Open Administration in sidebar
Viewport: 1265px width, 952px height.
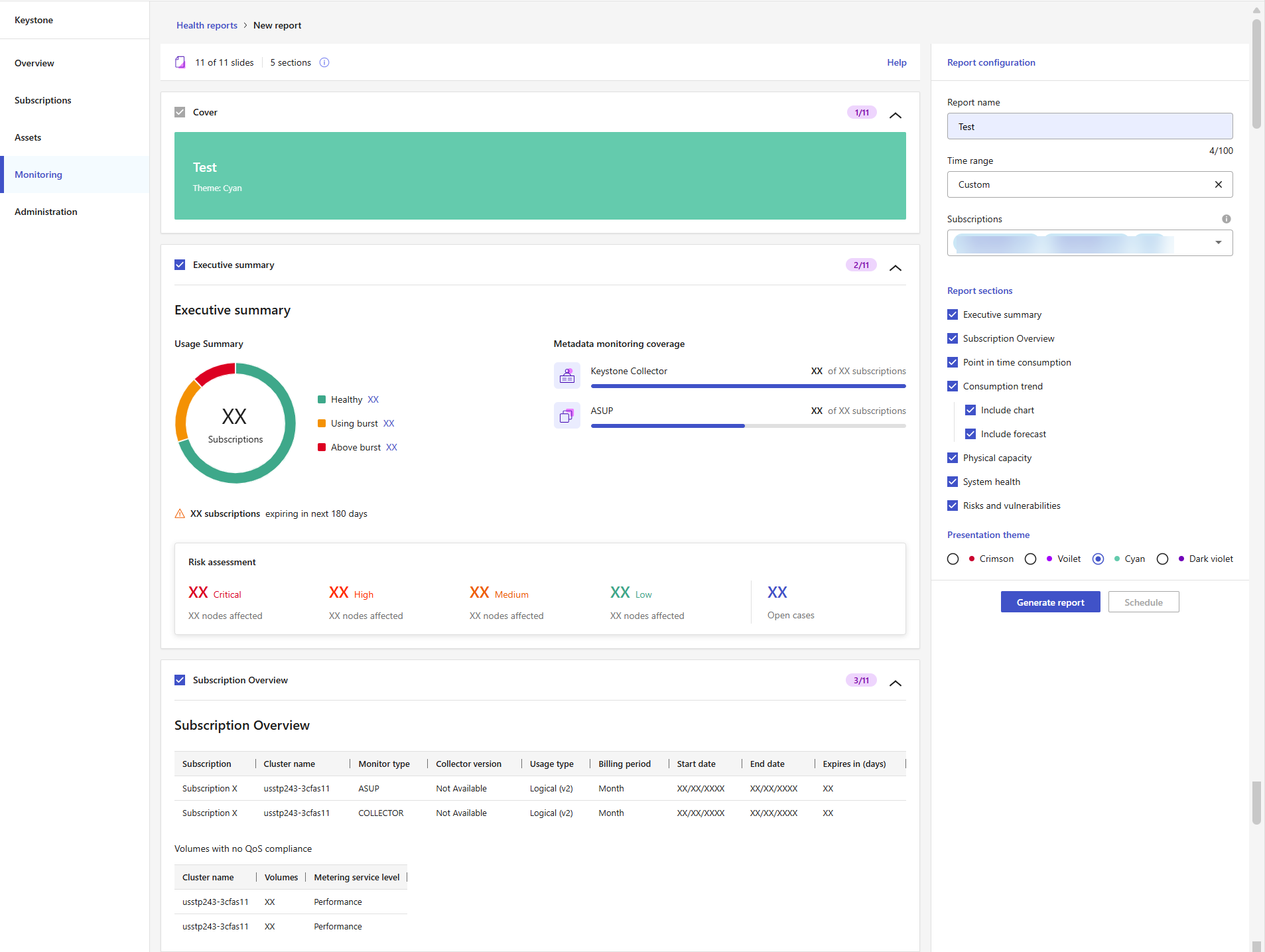click(x=46, y=212)
